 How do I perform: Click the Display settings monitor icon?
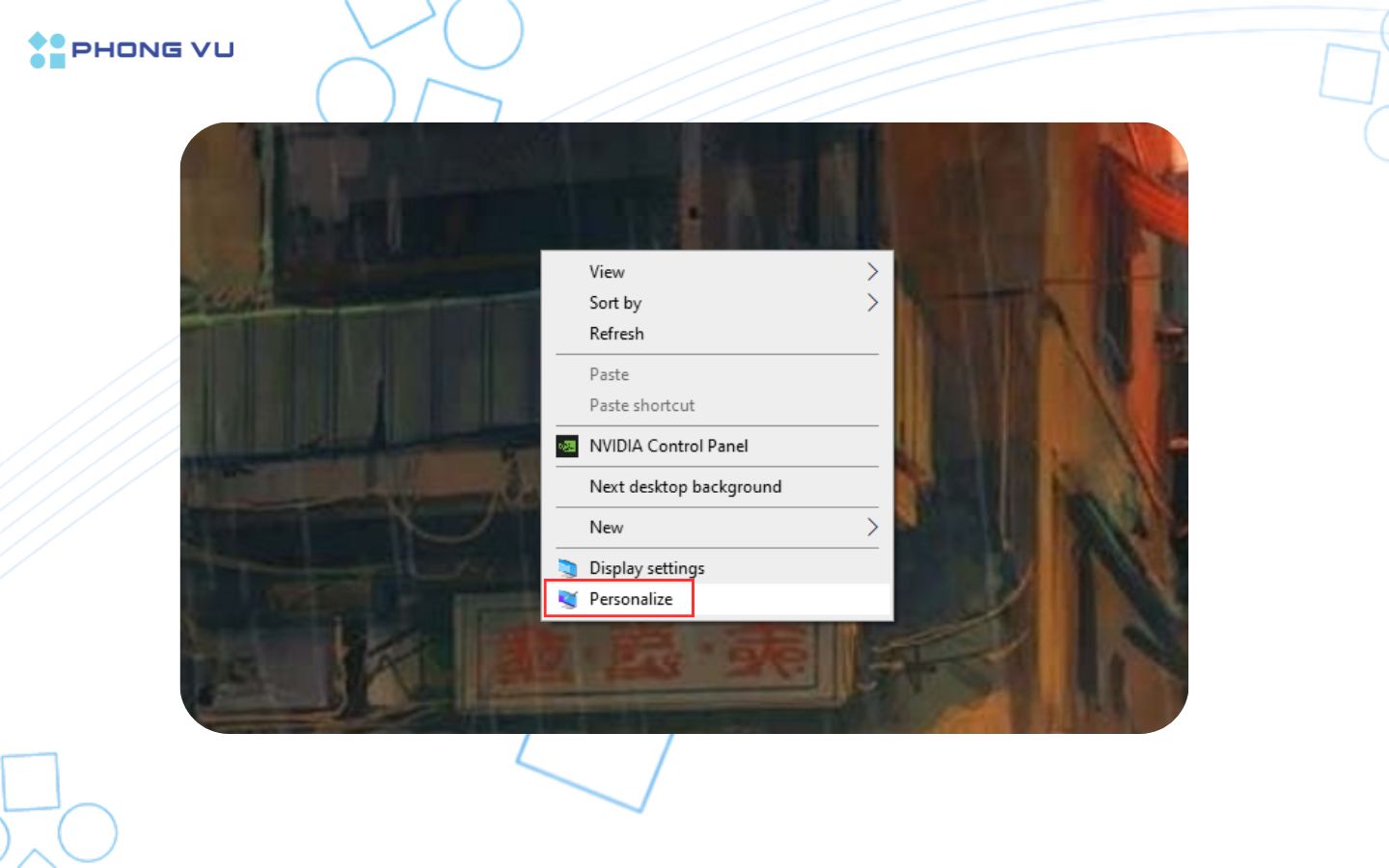(x=567, y=568)
